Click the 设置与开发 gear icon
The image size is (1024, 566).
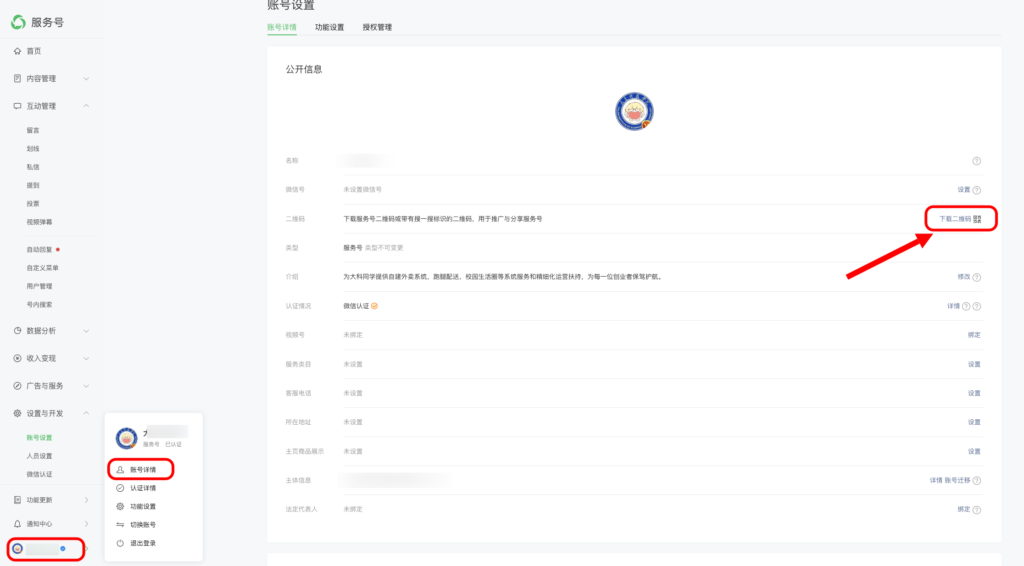pyautogui.click(x=17, y=413)
